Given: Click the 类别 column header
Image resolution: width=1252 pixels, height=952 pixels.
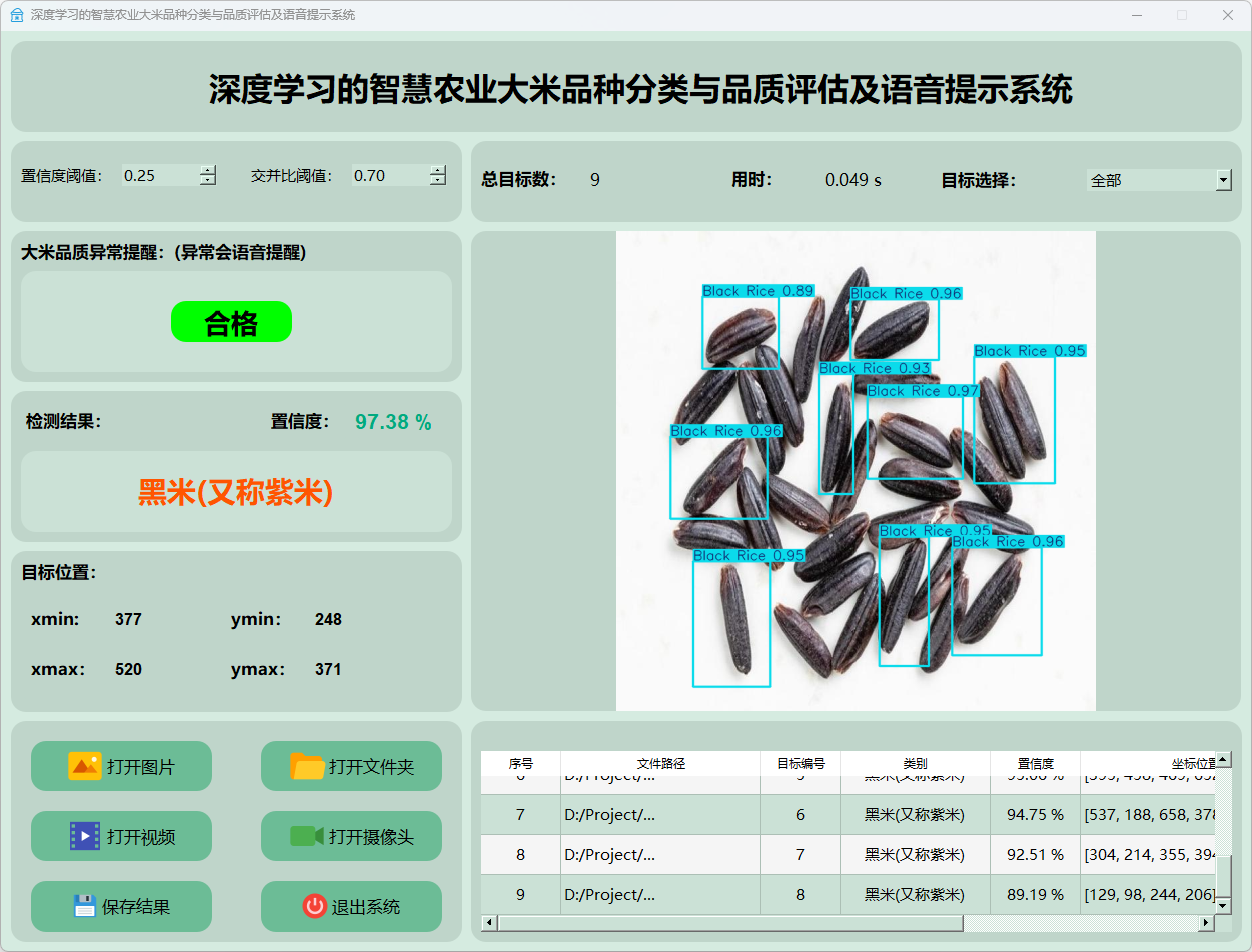Looking at the screenshot, I should tap(915, 764).
